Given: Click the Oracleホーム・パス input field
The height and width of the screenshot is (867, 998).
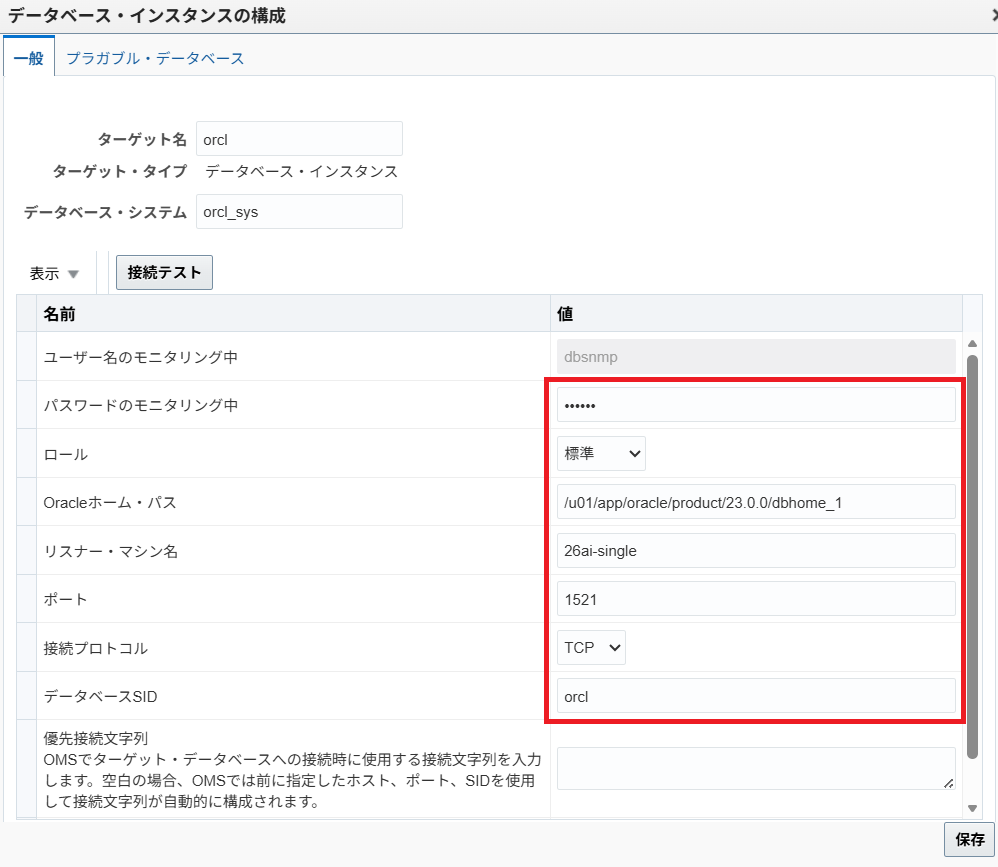Looking at the screenshot, I should point(755,502).
